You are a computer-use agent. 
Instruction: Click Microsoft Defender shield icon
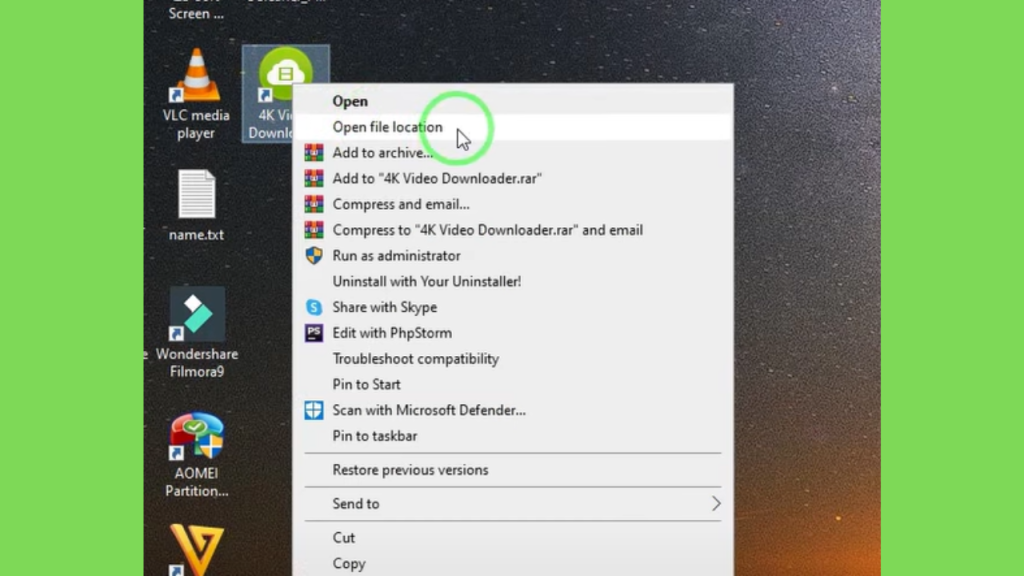pos(314,410)
